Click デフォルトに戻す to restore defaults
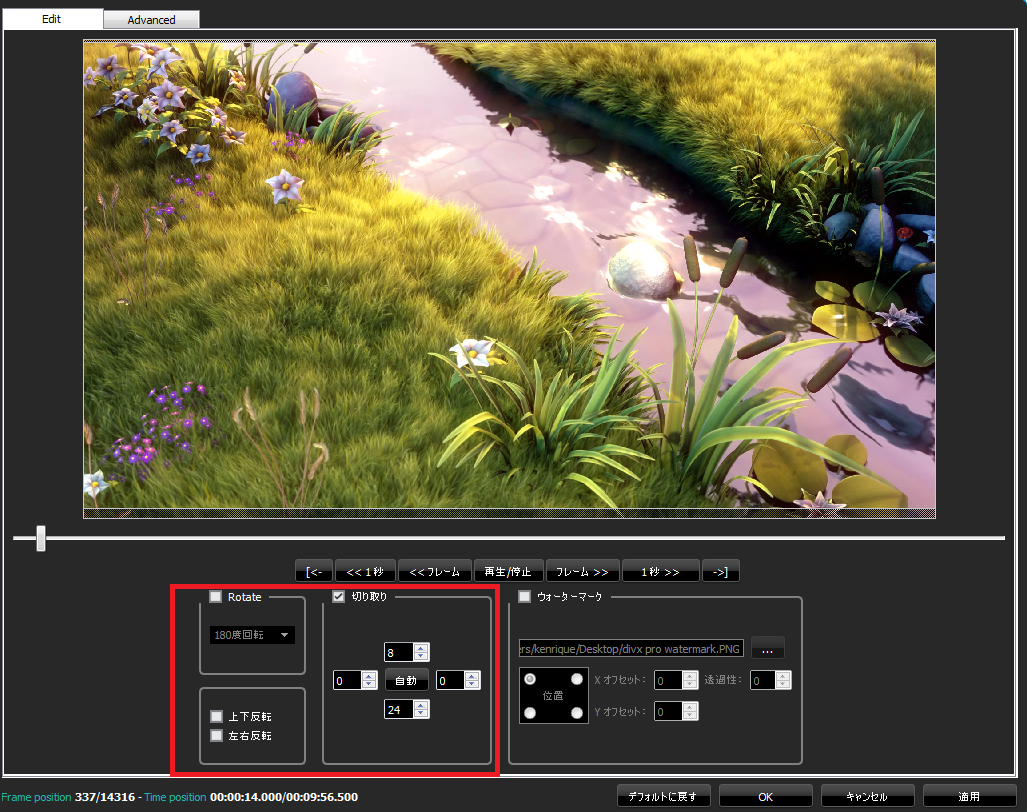Image resolution: width=1027 pixels, height=812 pixels. point(664,795)
